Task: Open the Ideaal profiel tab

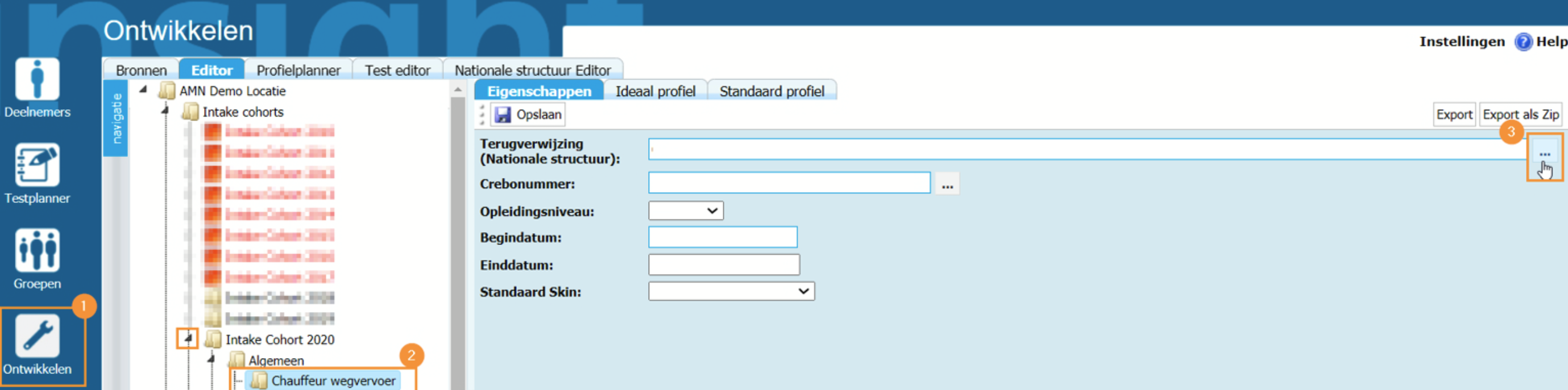Action: coord(655,92)
